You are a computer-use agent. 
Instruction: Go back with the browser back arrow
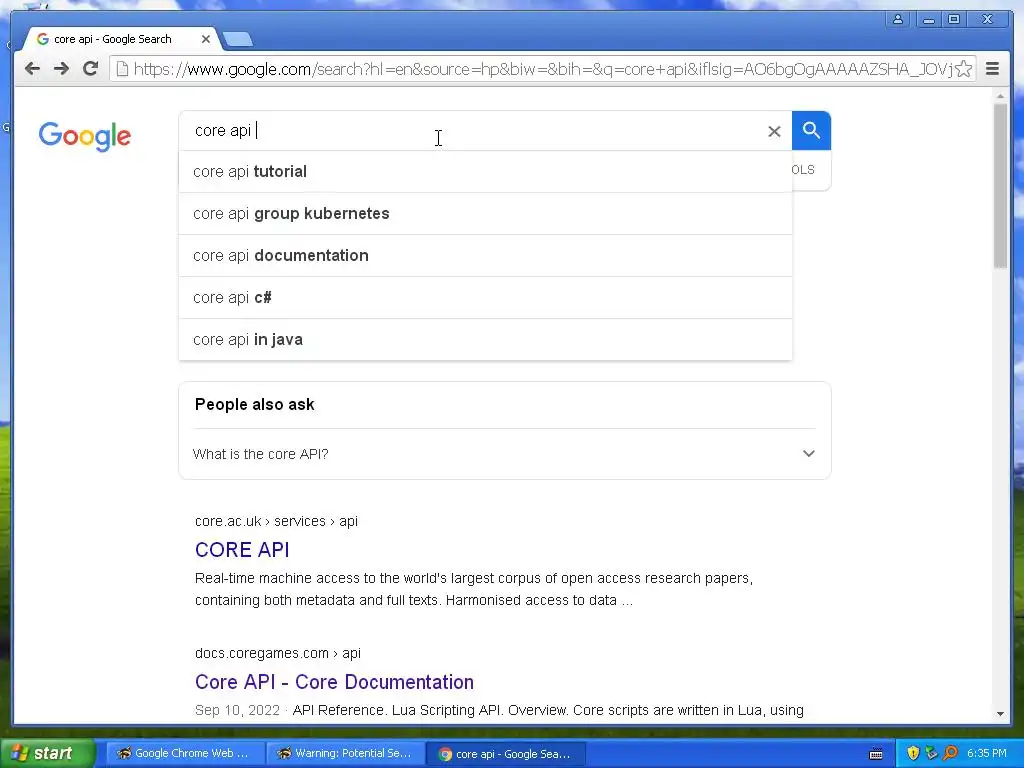click(x=32, y=69)
